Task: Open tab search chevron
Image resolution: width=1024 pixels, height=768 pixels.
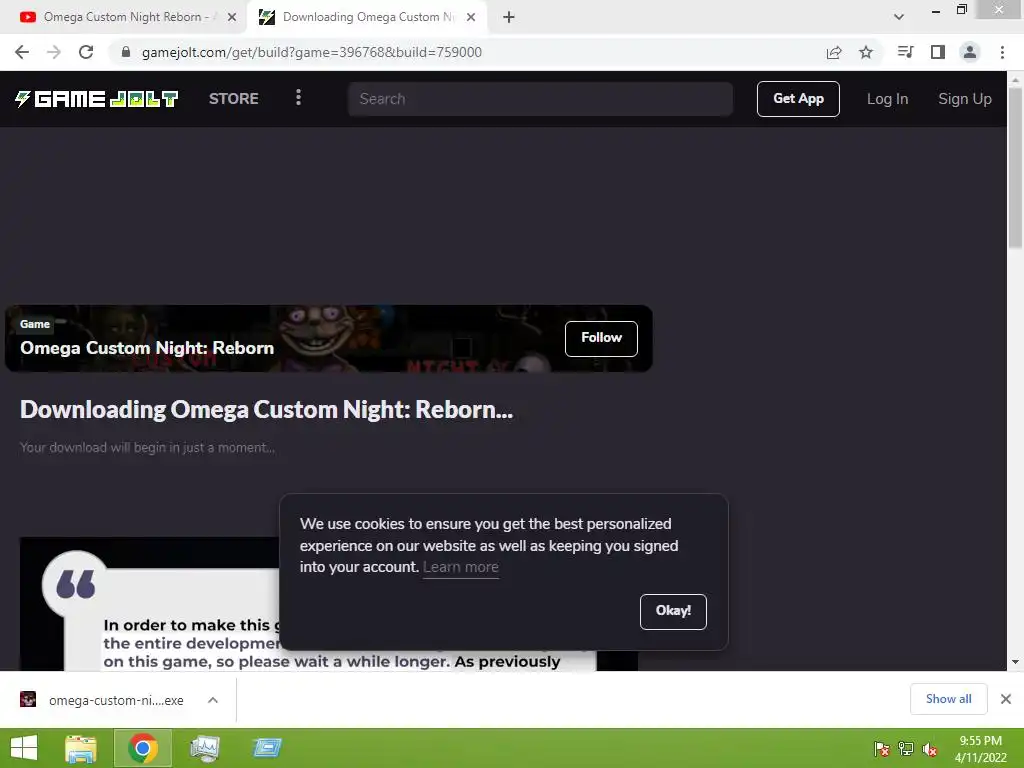Action: point(899,17)
